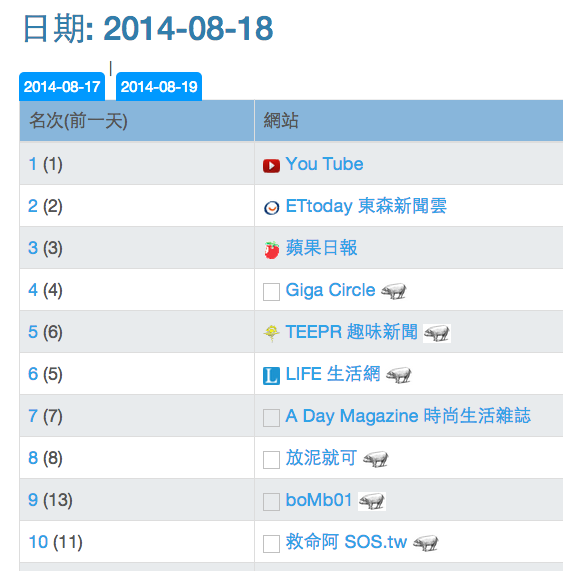Open the ETtoday 東森新聞雲 link

[366, 206]
